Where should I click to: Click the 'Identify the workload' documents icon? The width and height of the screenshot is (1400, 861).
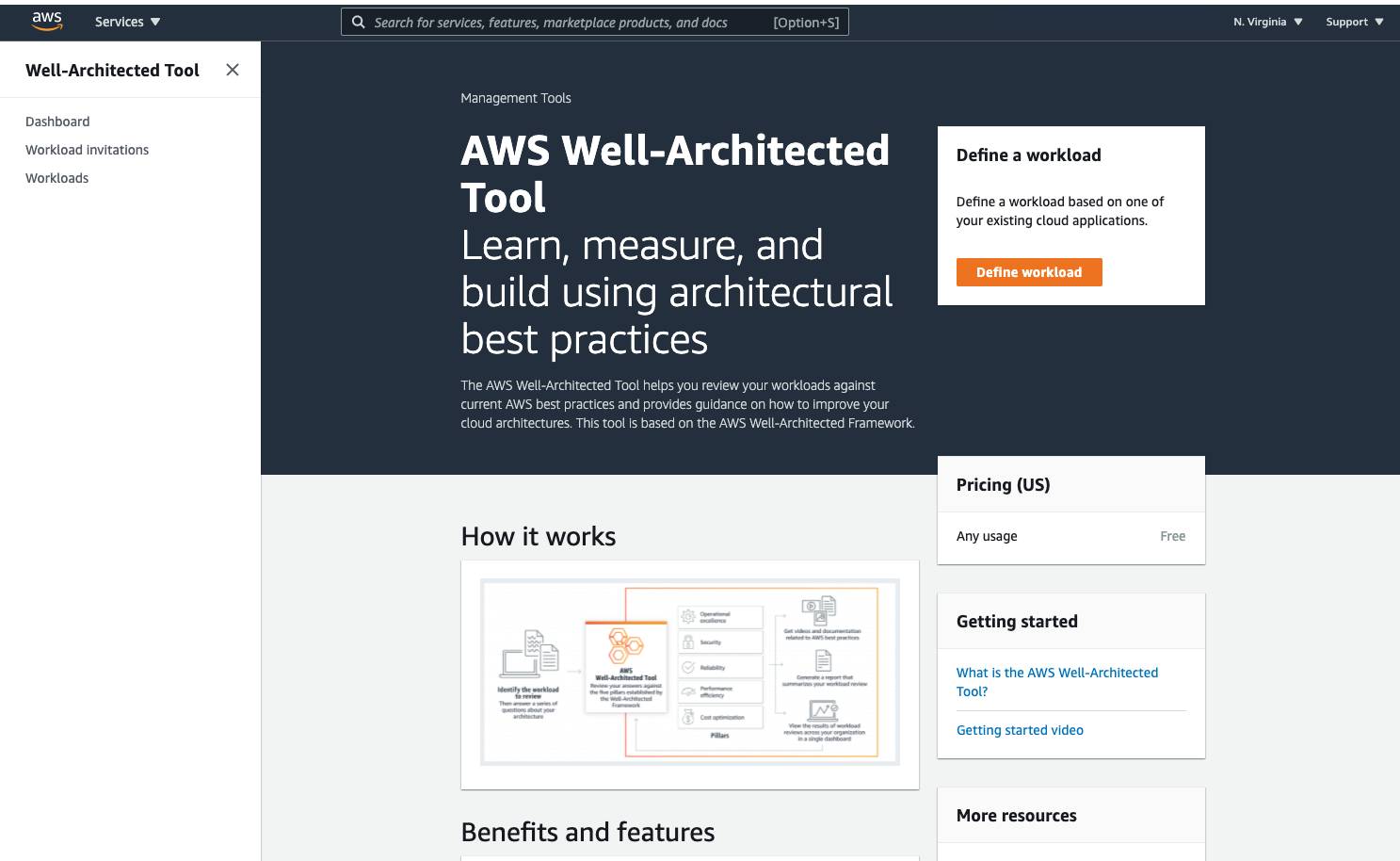(x=530, y=655)
